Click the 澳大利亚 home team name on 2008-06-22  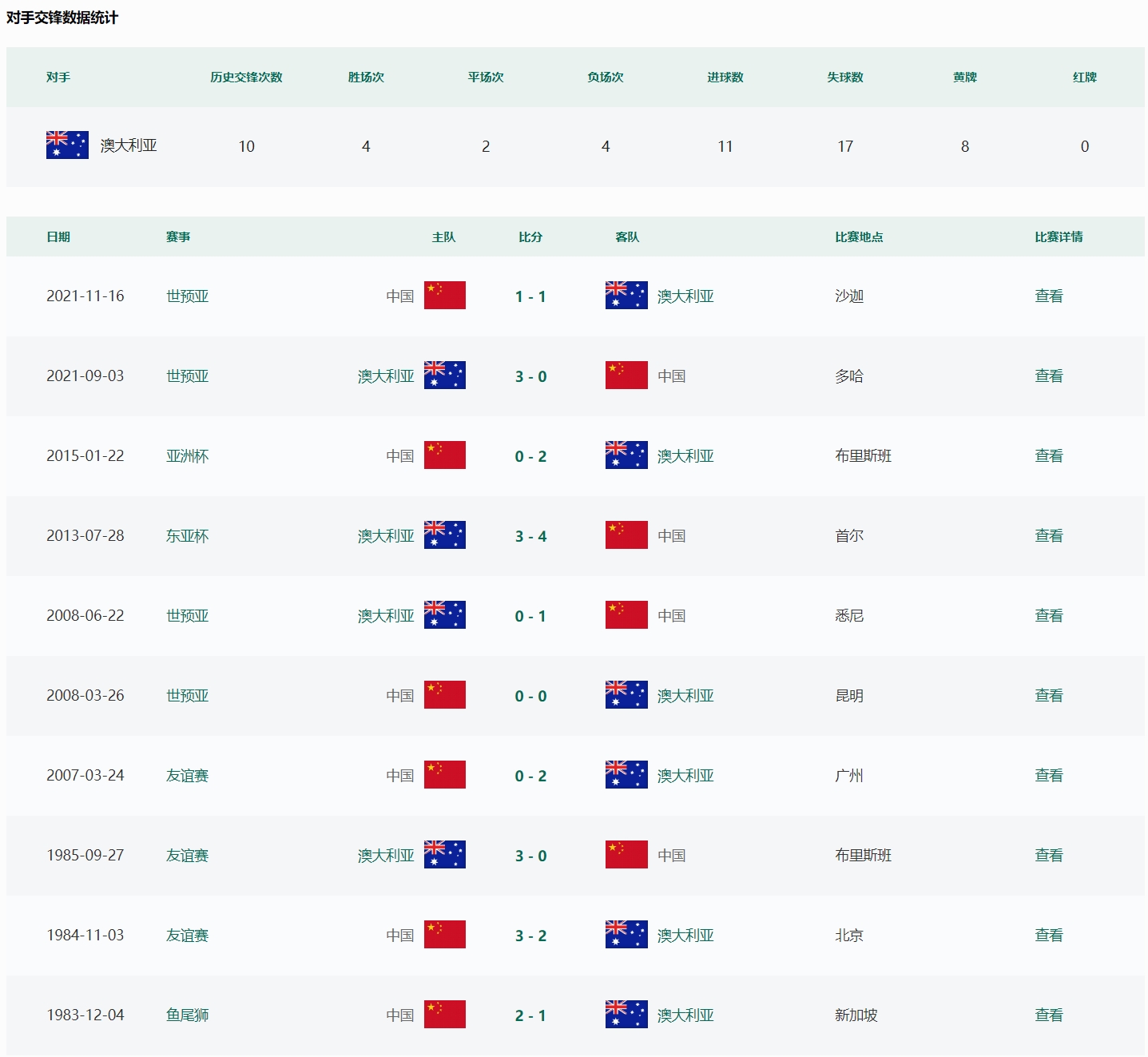click(x=386, y=616)
